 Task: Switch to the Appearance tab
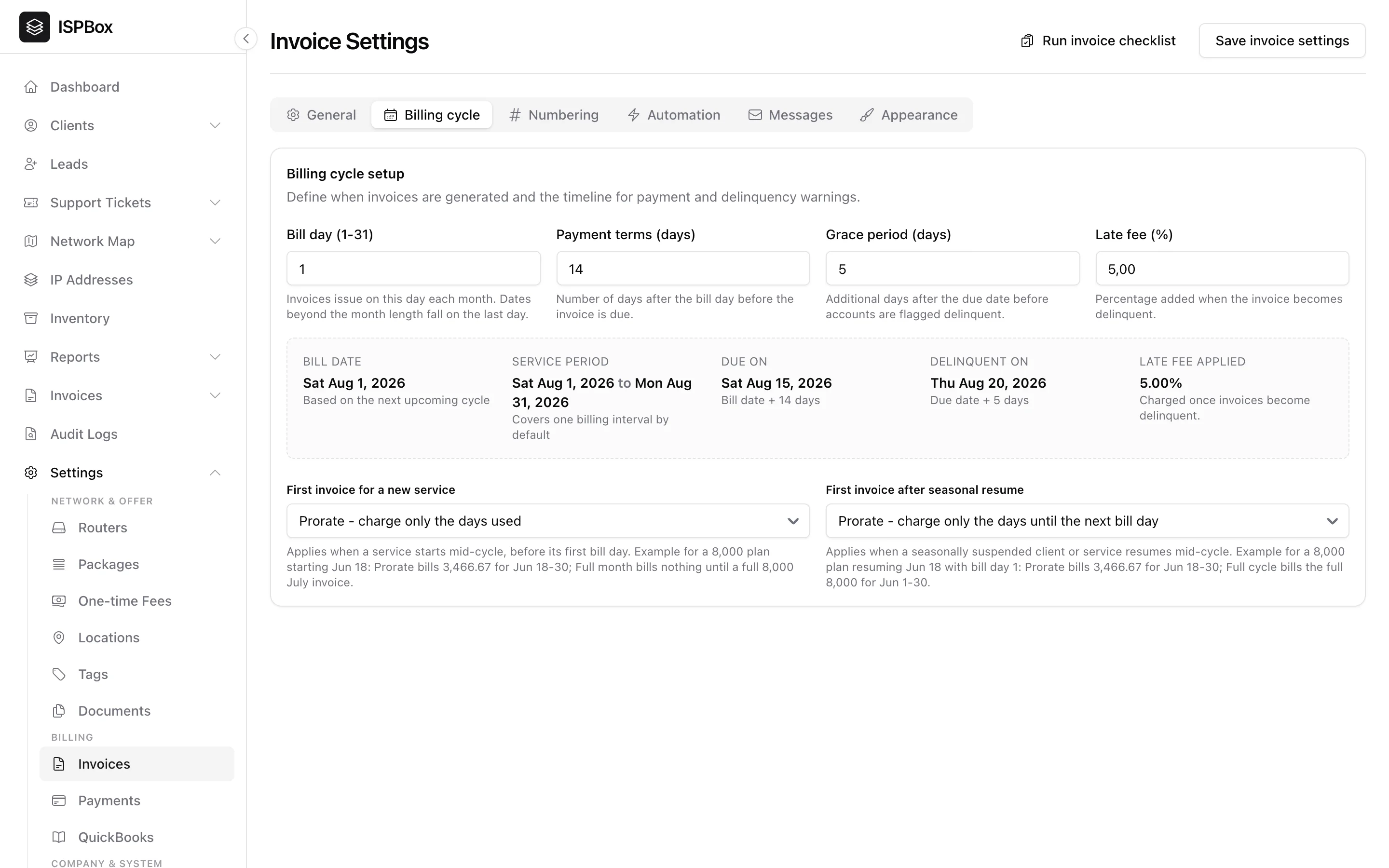[909, 115]
